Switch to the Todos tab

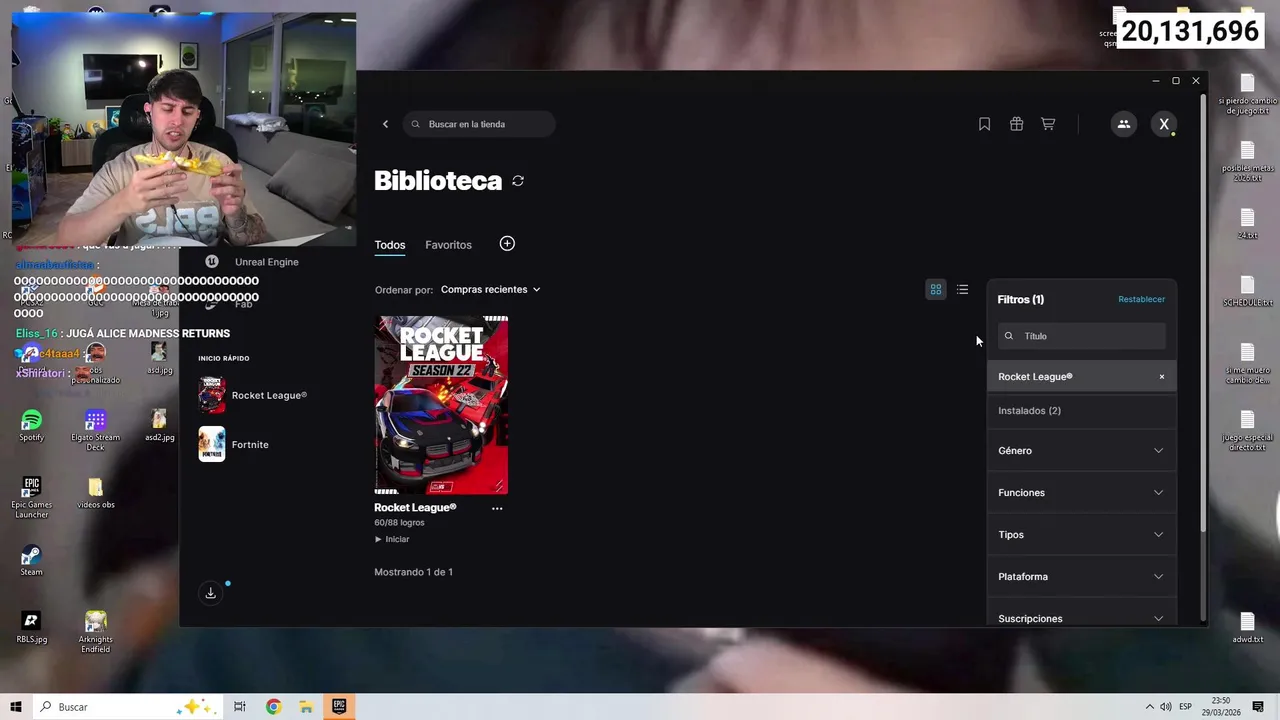click(390, 245)
